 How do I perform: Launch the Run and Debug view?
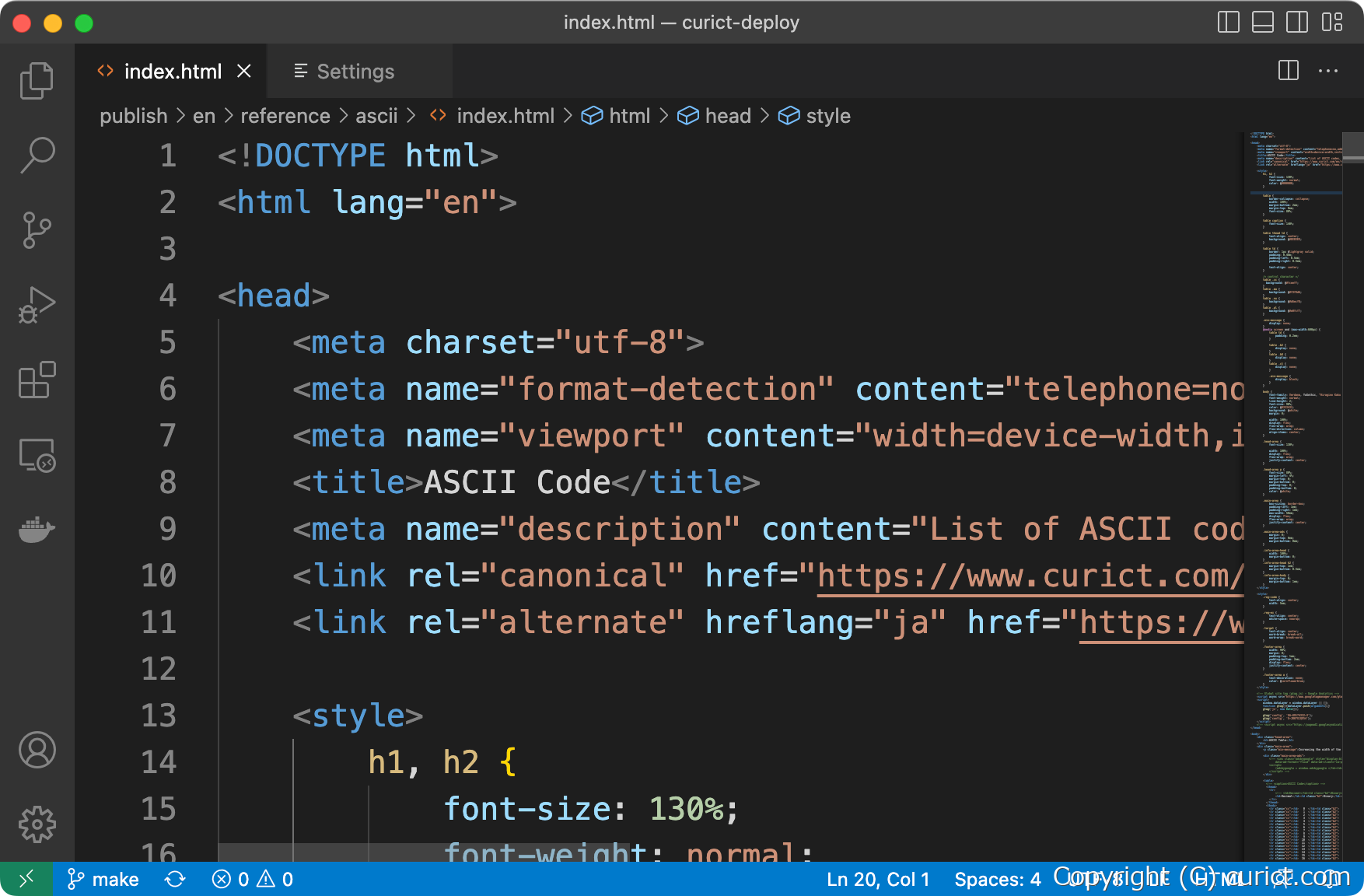[x=37, y=303]
